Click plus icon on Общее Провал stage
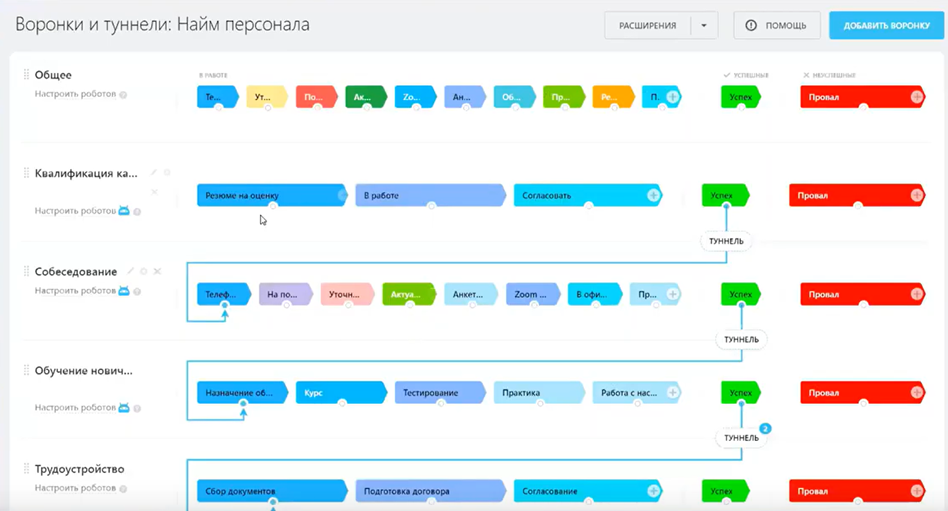Screen dimensions: 948x511 coord(916,98)
